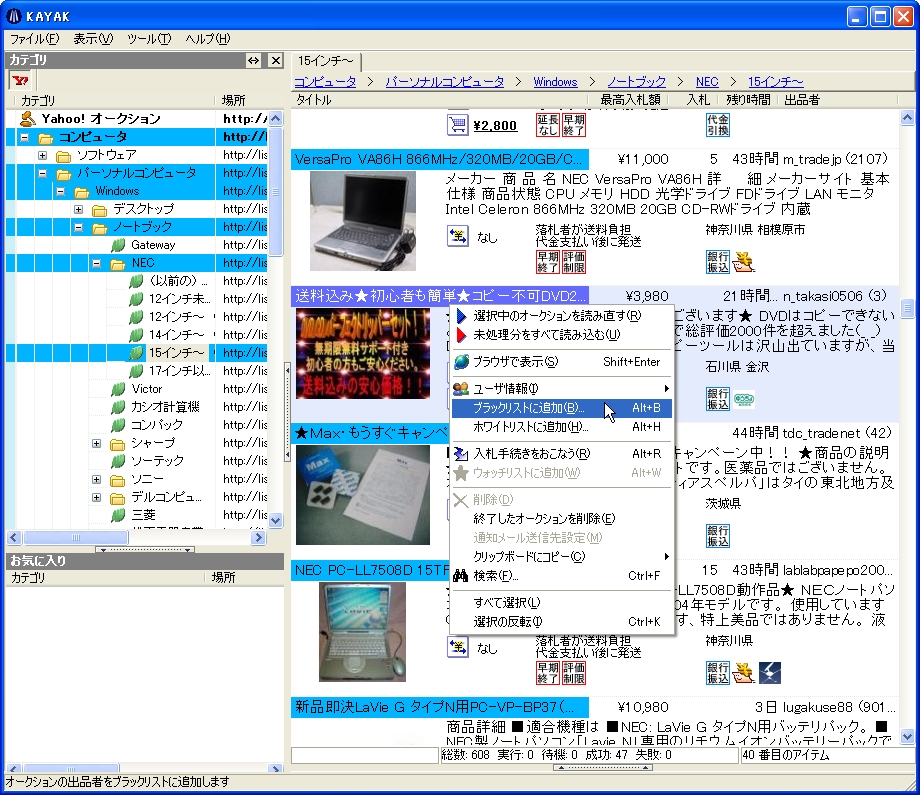
Task: Expand the デスクトップ folder
Action: click(x=79, y=209)
